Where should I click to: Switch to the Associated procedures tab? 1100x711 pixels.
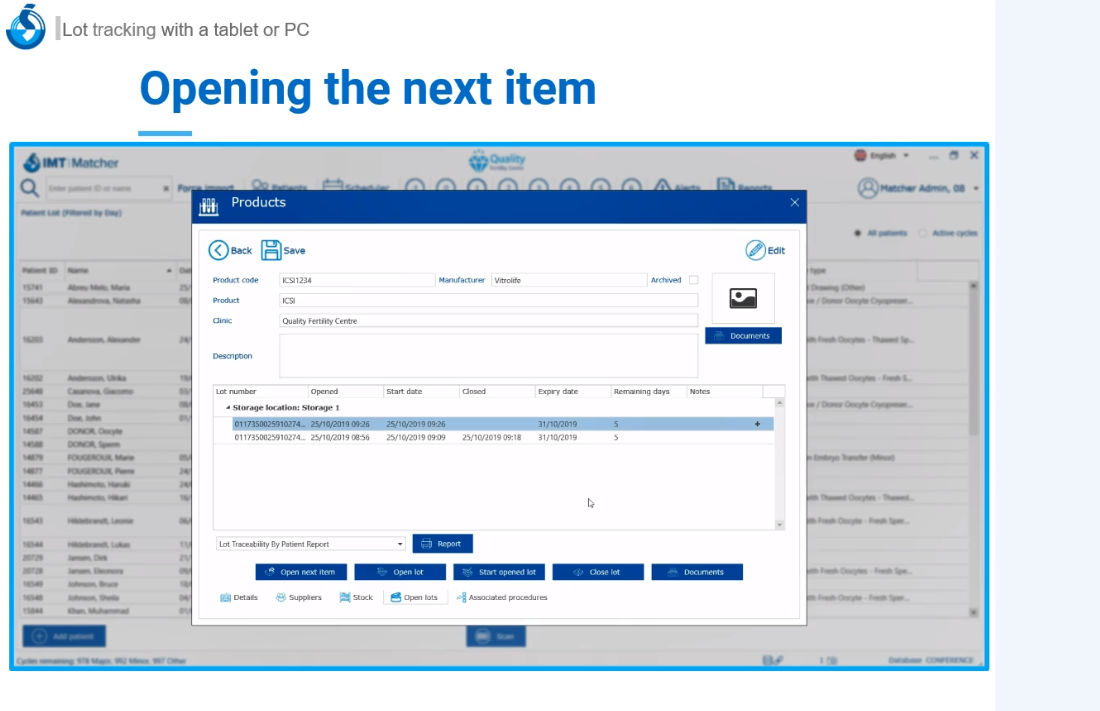501,598
